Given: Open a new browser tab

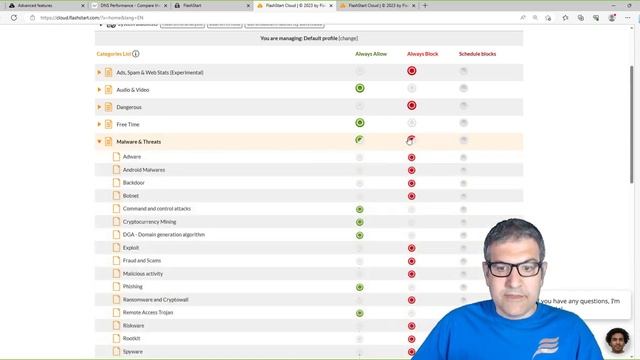Looking at the screenshot, I should click(425, 6).
